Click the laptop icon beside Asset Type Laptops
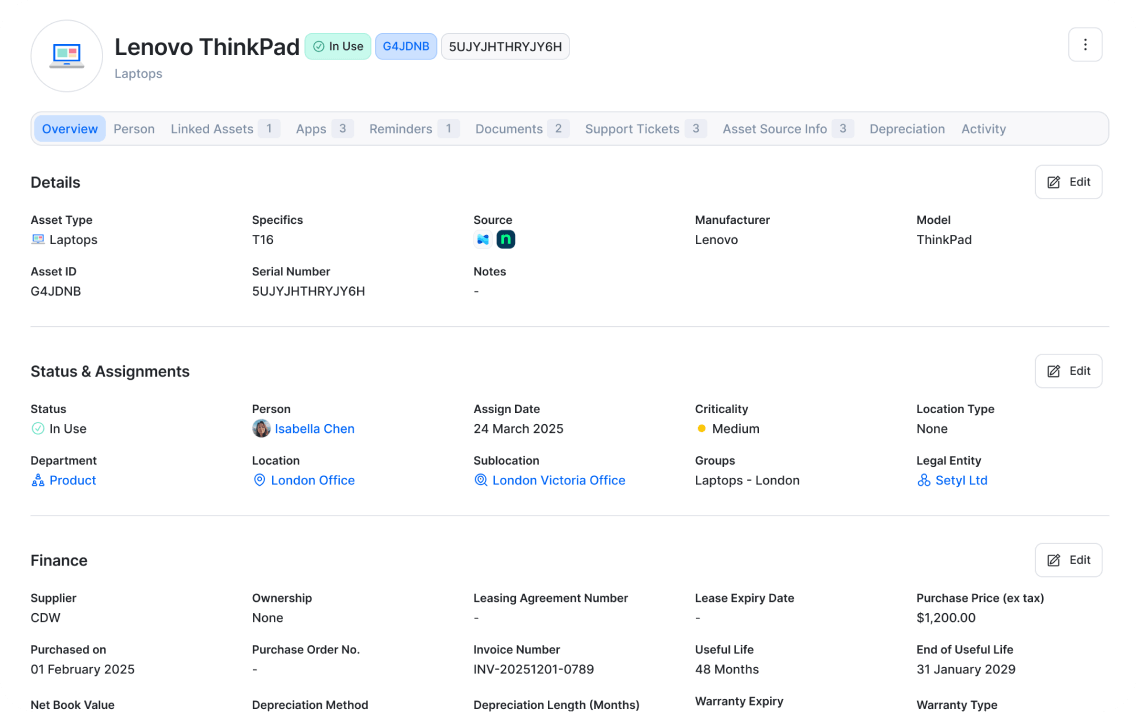The image size is (1136, 712). (x=38, y=240)
